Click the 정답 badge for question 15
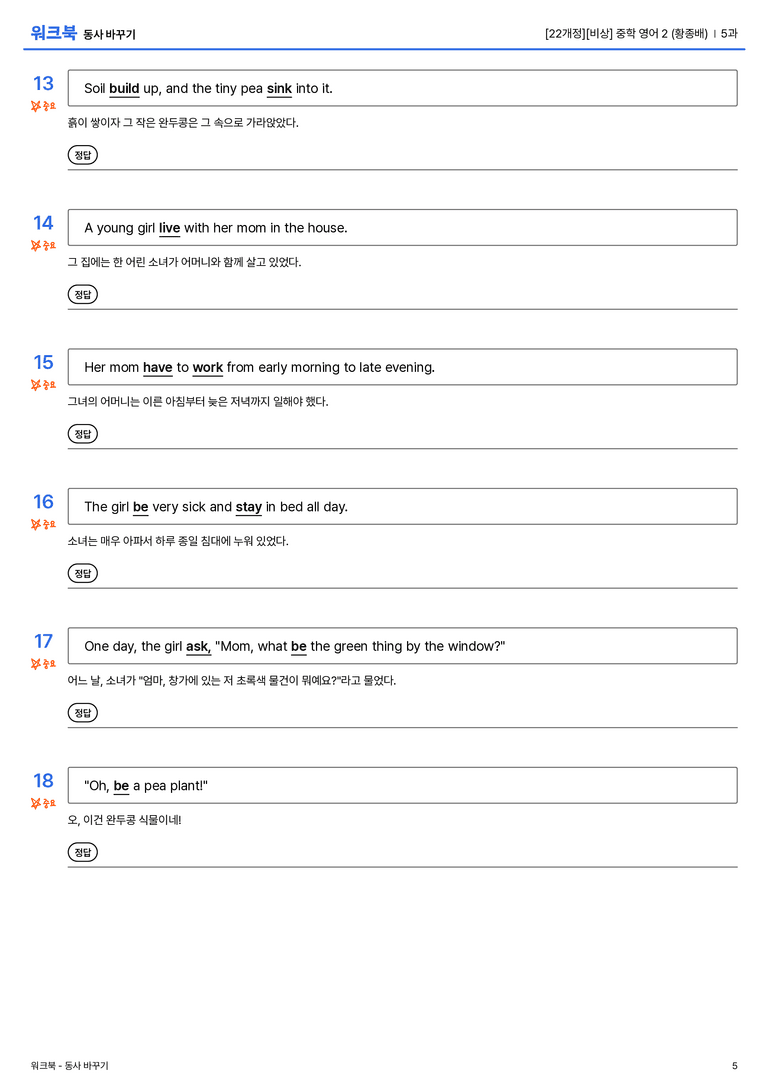This screenshot has height=1087, width=768. [x=82, y=434]
